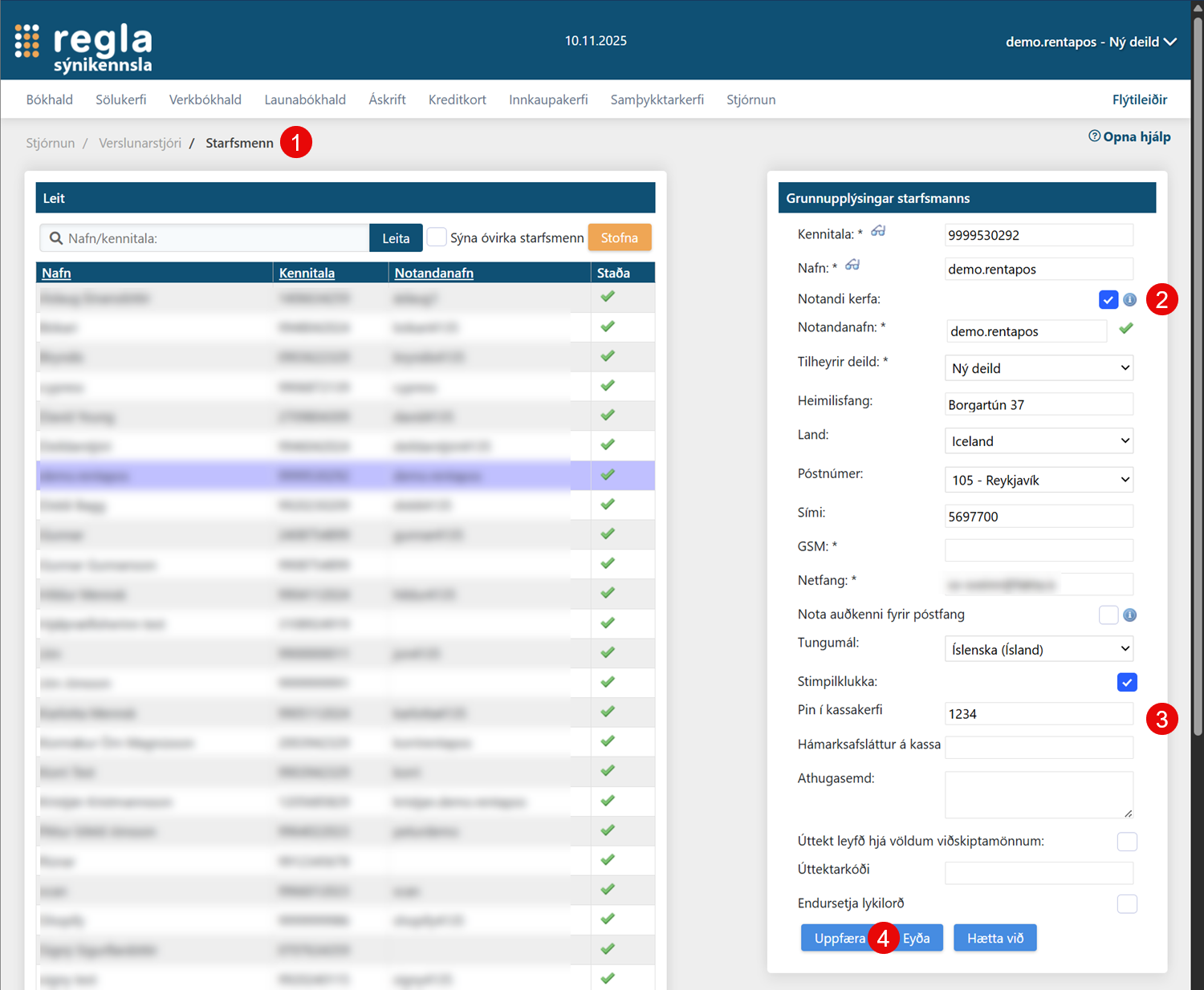The image size is (1204, 990).
Task: Click info icon beside Nota auðkenni fyrir póstfang
Action: pos(1129,615)
